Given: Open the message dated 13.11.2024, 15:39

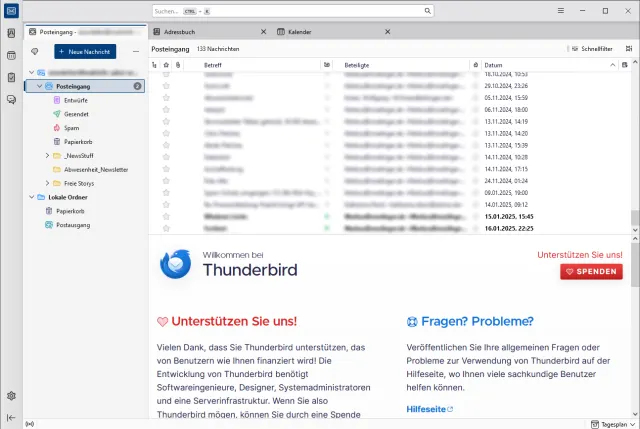Looking at the screenshot, I should pos(390,145).
